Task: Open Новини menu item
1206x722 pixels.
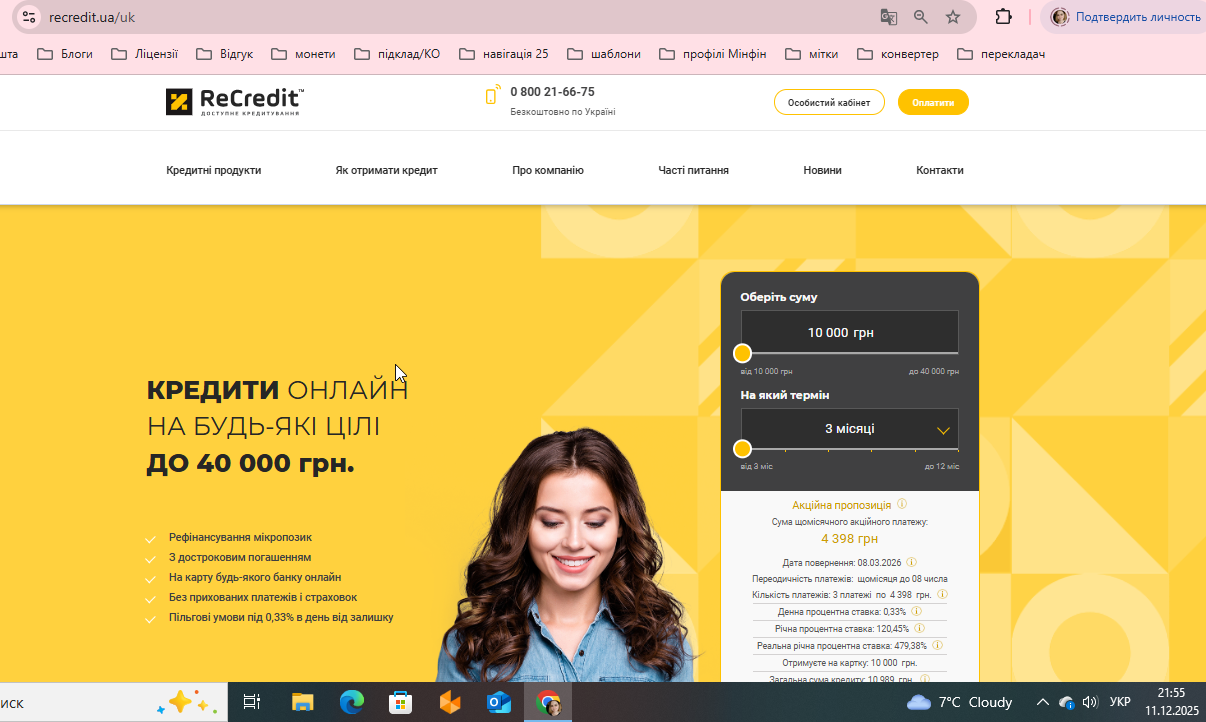Action: tap(822, 170)
